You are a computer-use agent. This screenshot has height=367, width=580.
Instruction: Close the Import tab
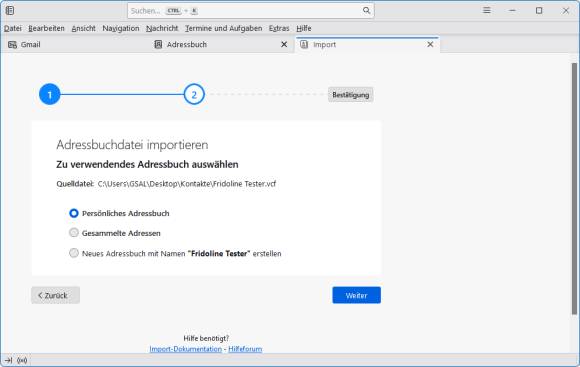click(x=430, y=44)
